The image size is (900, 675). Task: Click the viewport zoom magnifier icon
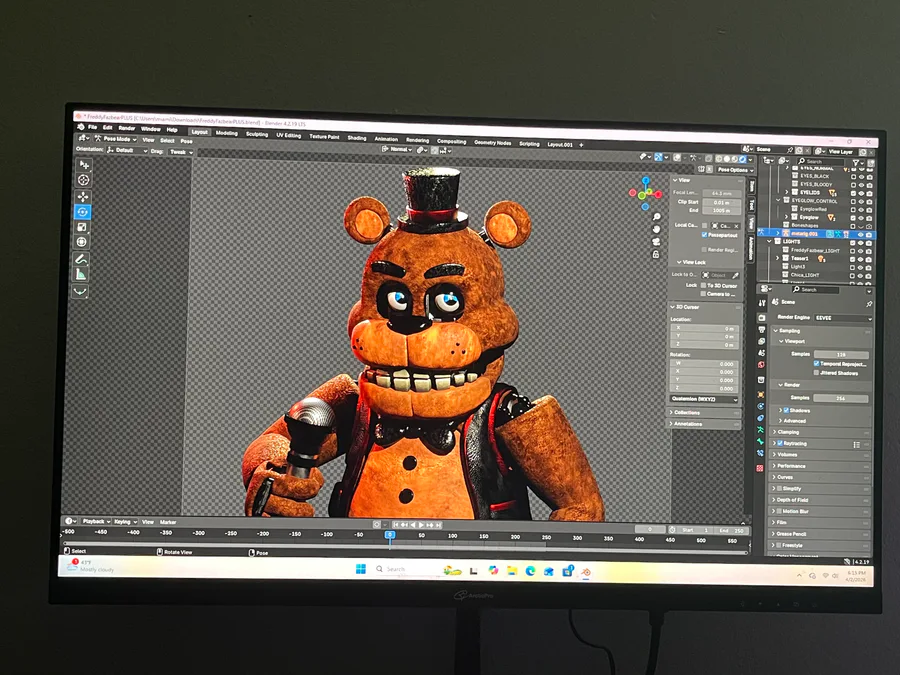tap(657, 217)
